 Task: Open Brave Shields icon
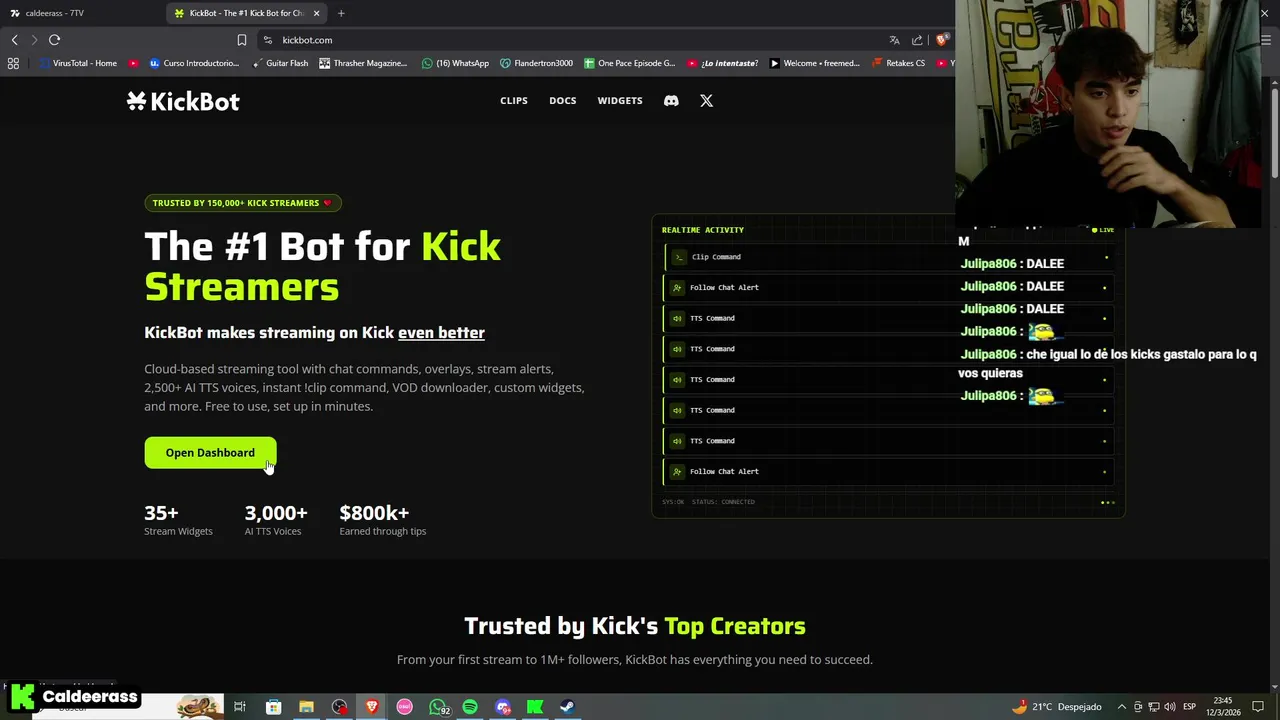point(941,40)
